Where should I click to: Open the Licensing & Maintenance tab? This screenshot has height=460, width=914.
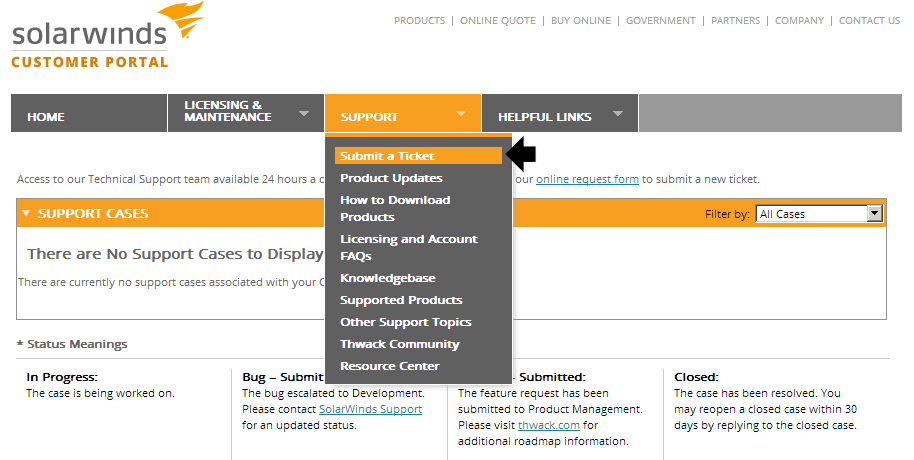[245, 113]
